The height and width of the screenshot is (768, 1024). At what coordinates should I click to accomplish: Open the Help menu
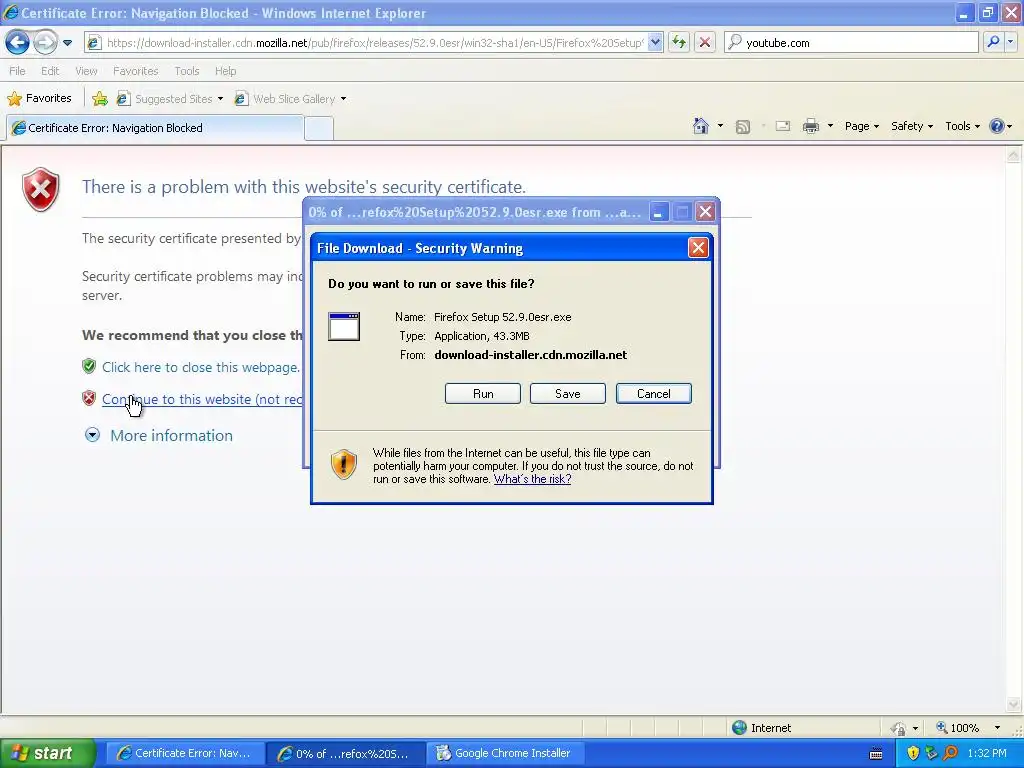[225, 71]
